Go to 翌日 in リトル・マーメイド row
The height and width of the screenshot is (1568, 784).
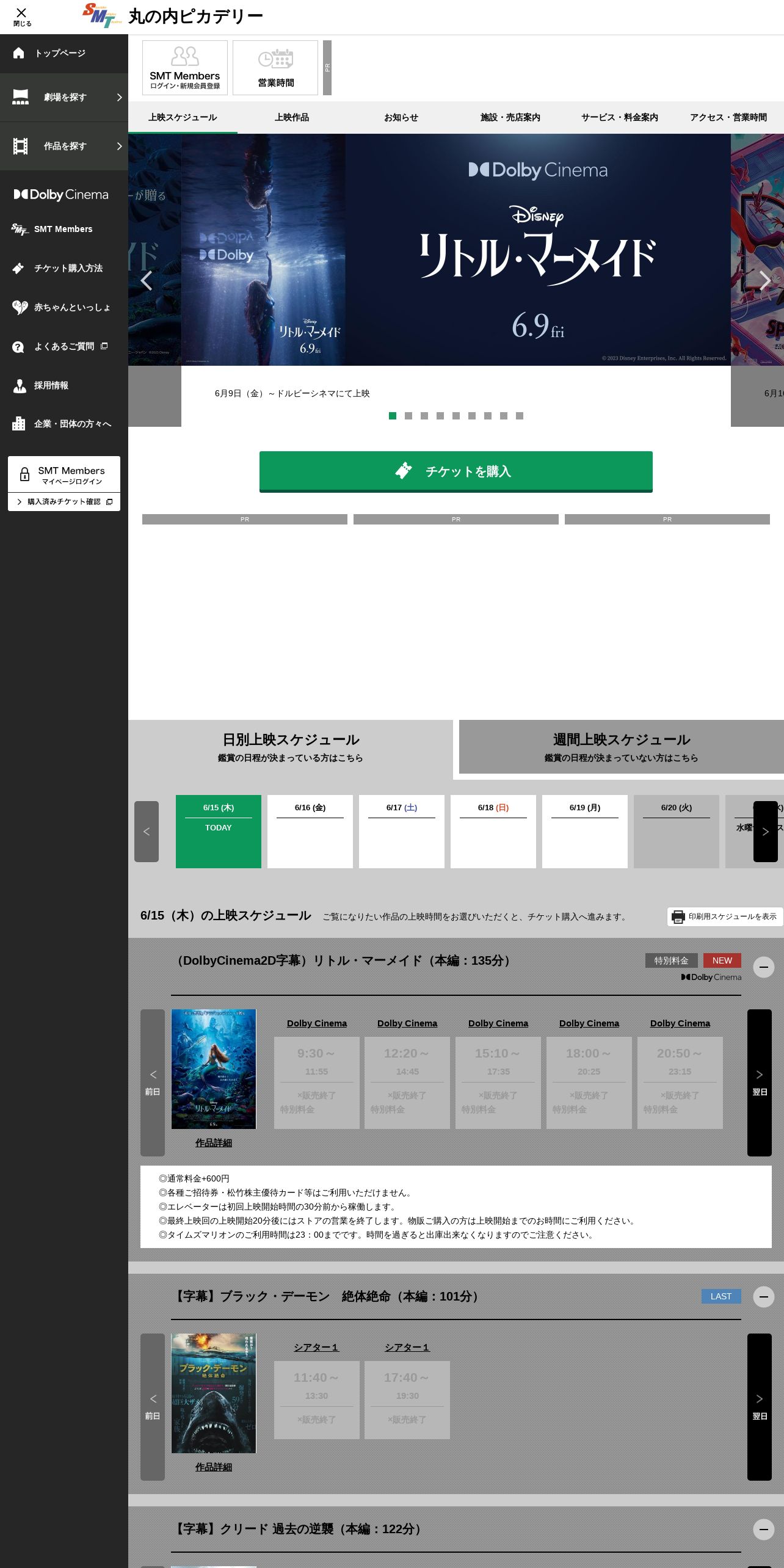(x=760, y=1083)
